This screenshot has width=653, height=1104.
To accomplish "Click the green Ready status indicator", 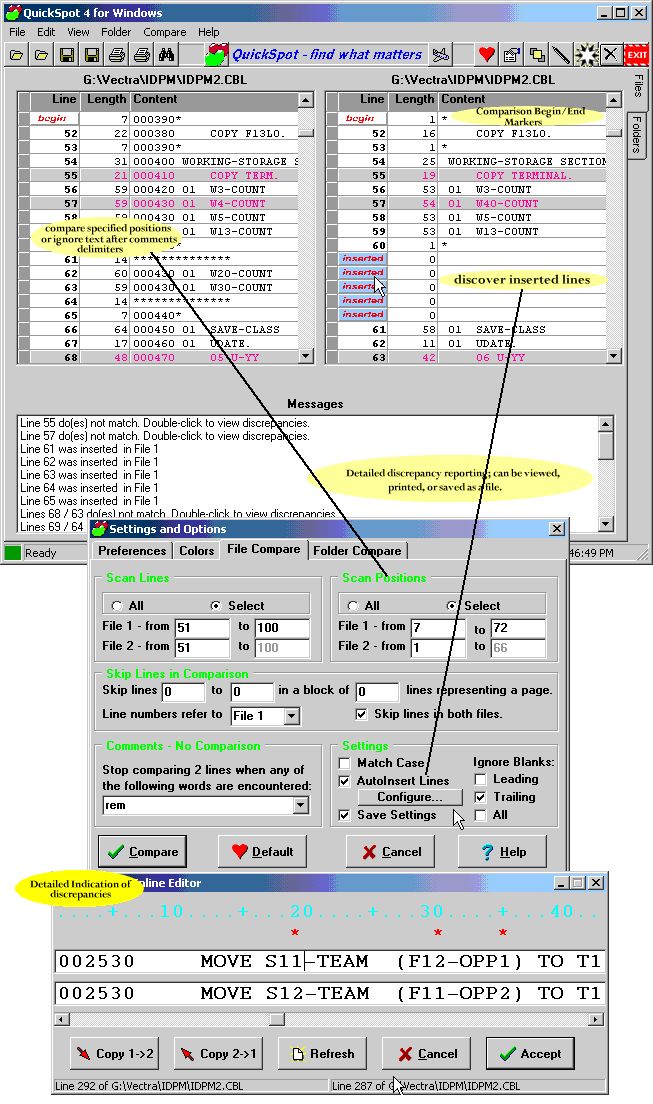I will click(13, 553).
